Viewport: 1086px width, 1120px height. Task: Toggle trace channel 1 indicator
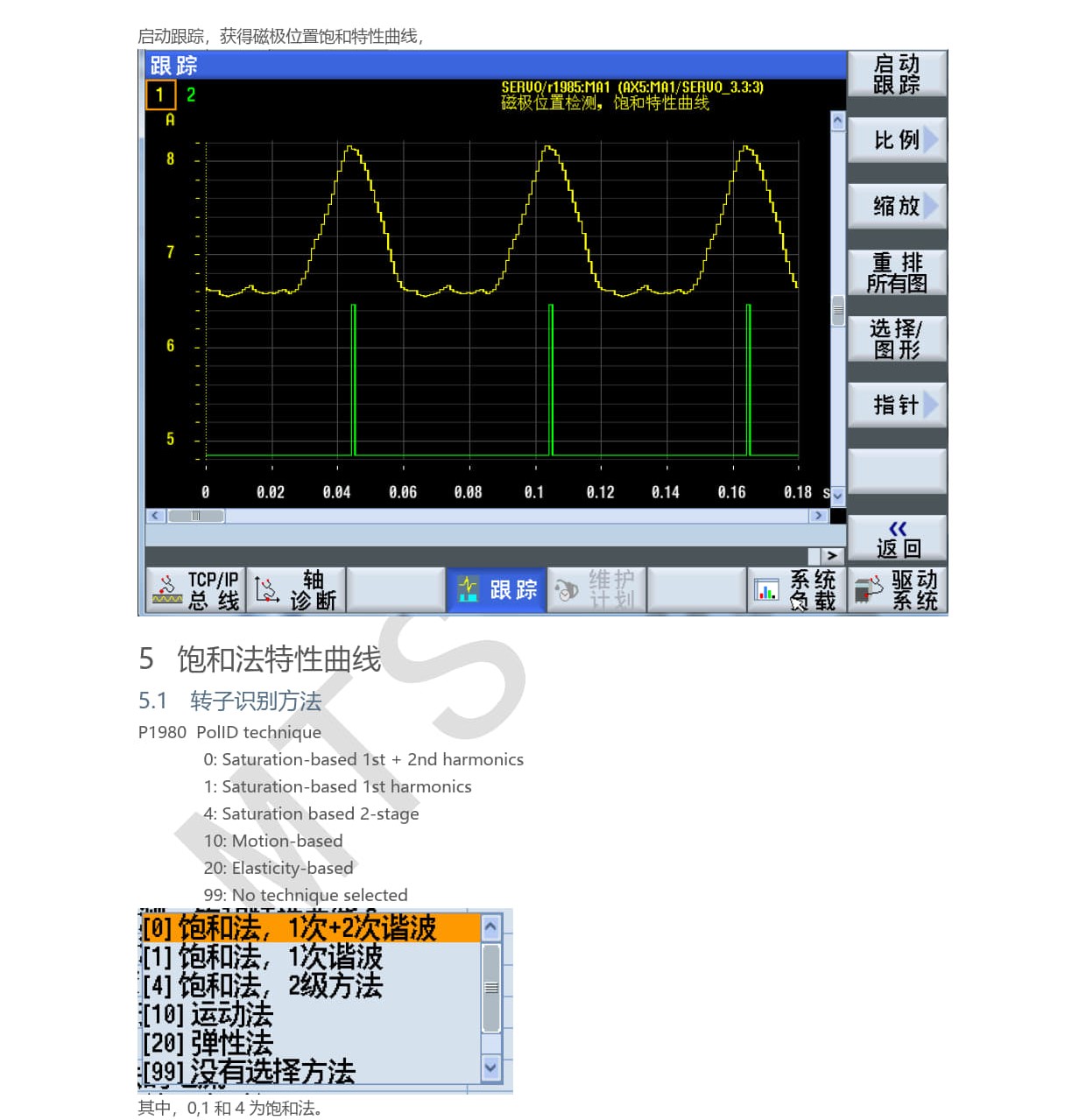160,95
